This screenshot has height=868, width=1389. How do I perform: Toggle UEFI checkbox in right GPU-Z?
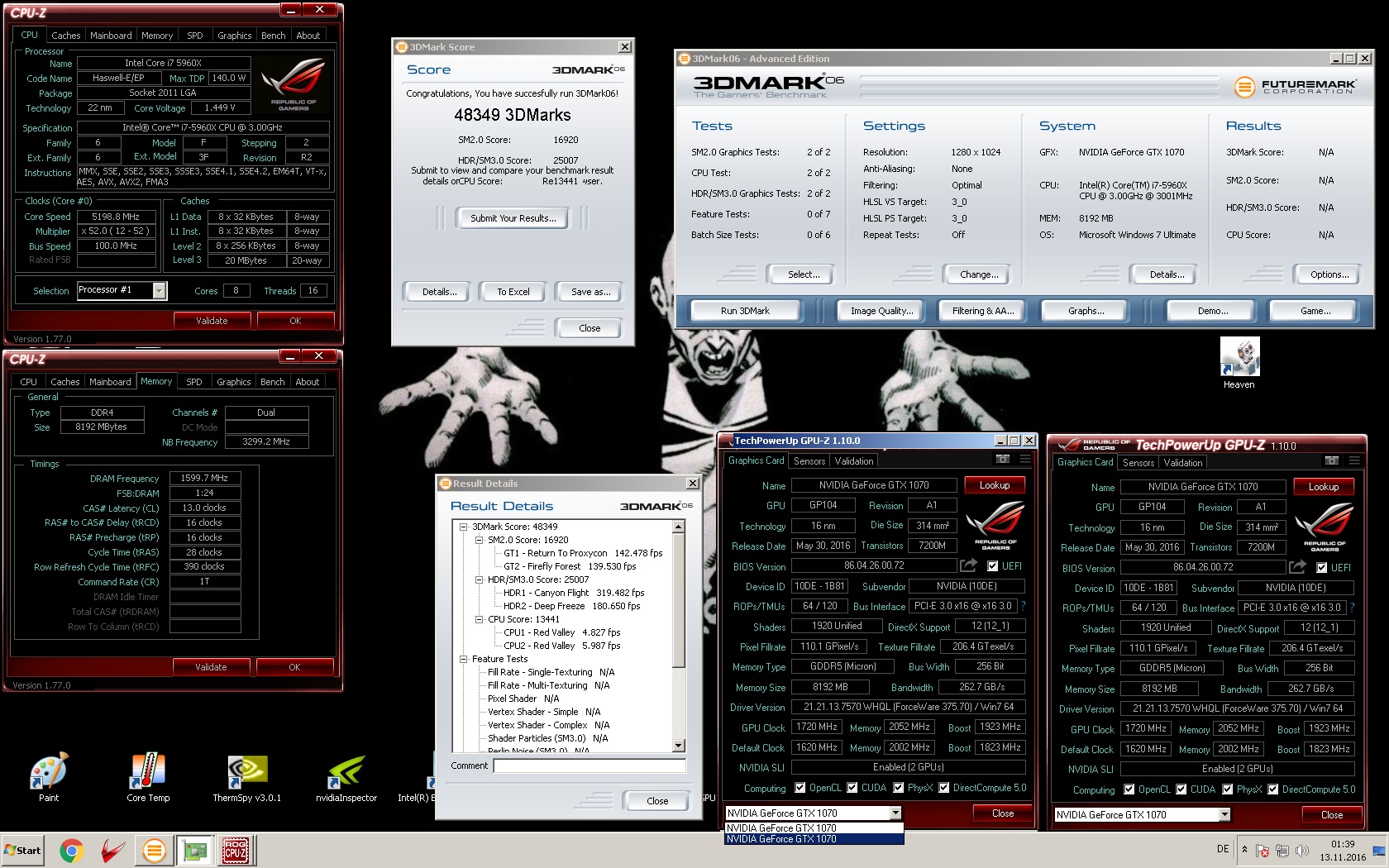[x=1321, y=568]
